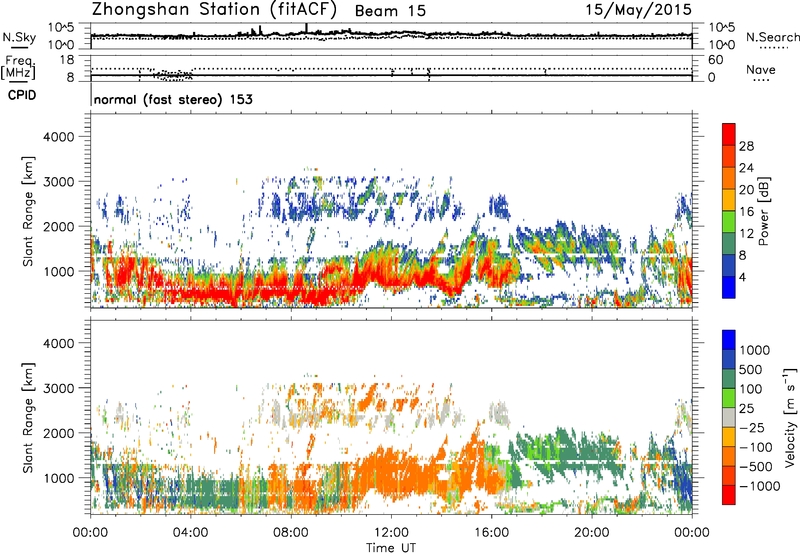This screenshot has height=554, width=800.
Task: Click the "3000" tick of the power panel
Action: [x=58, y=182]
